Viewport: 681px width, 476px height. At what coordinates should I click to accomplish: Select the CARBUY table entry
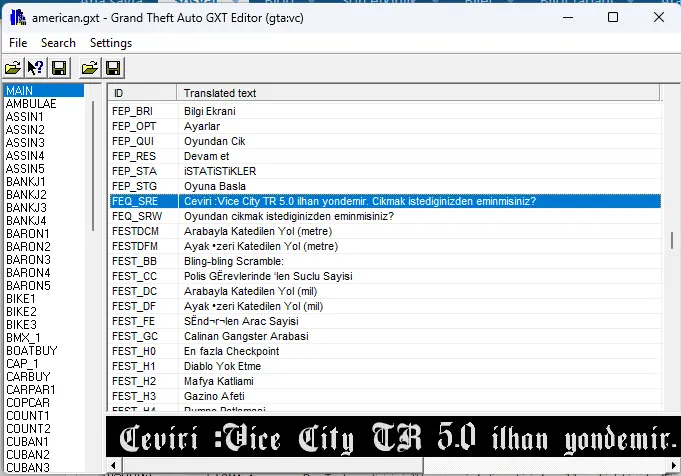pos(28,377)
